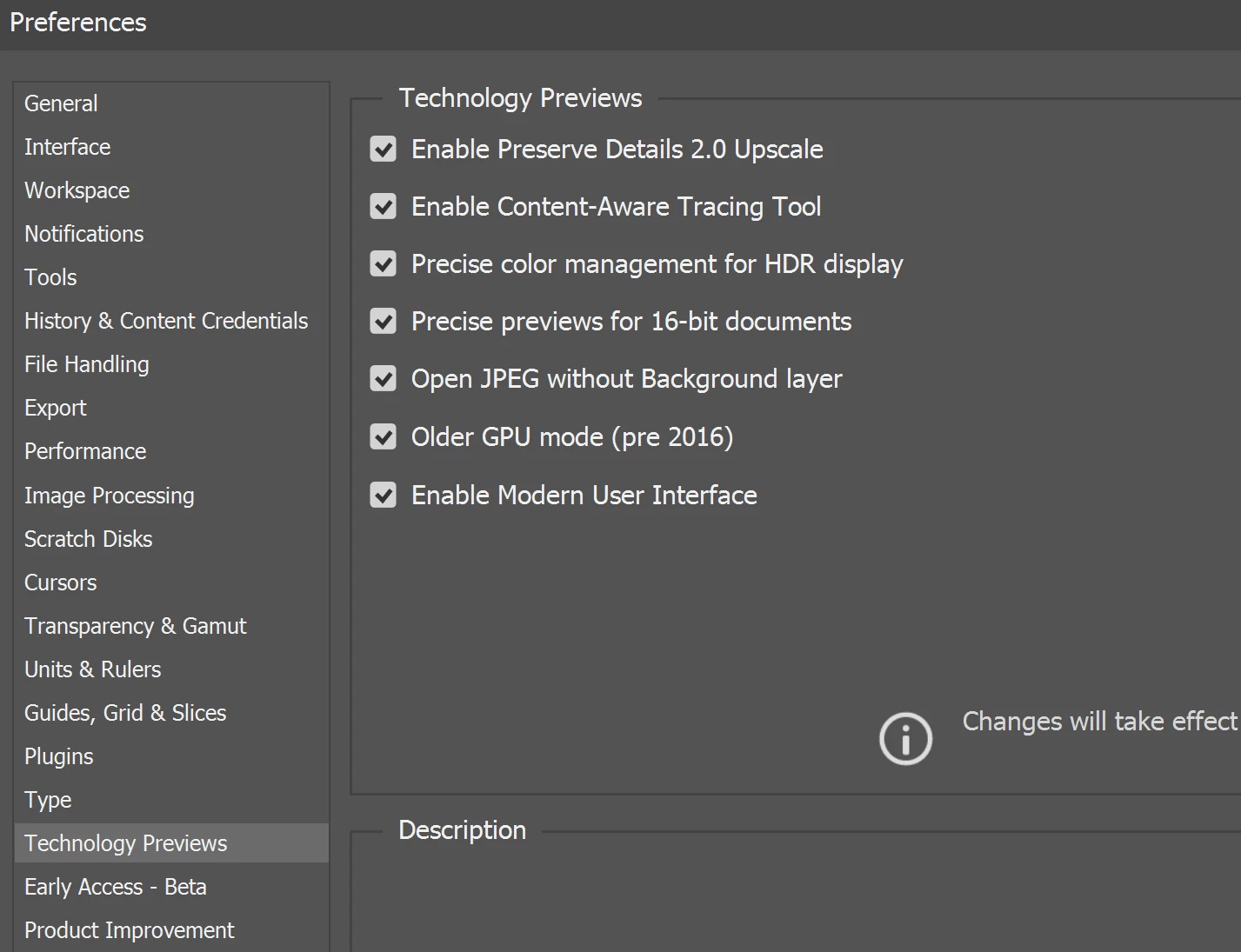Open Early Access - Beta section

pyautogui.click(x=116, y=887)
